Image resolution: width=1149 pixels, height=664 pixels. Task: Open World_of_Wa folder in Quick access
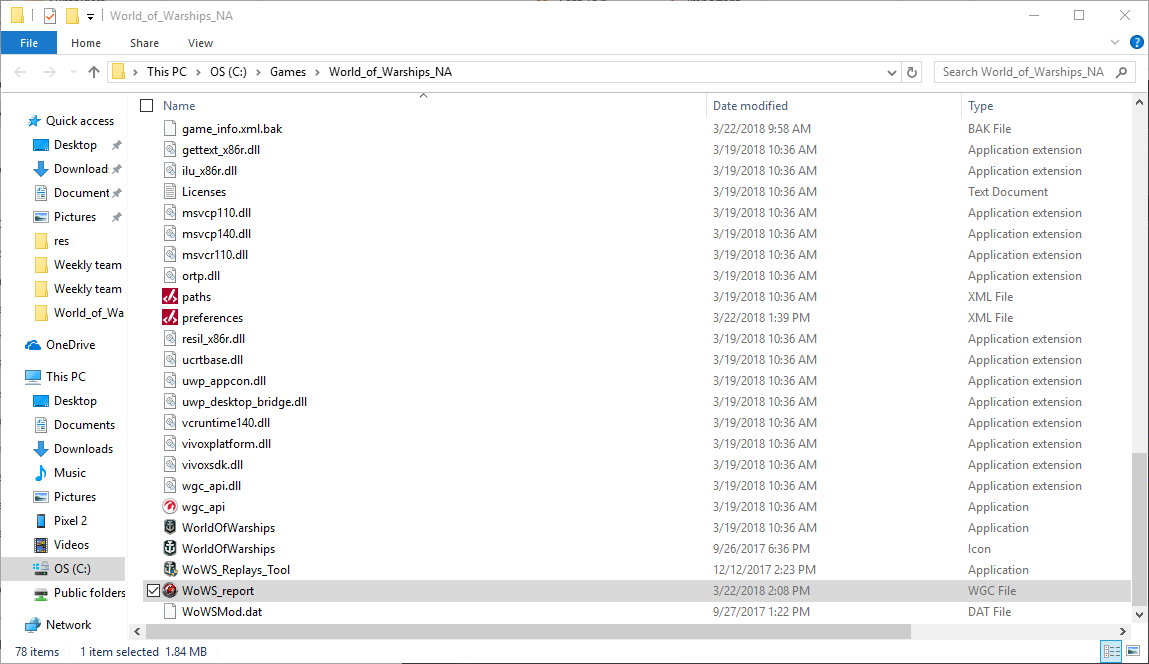[x=89, y=313]
